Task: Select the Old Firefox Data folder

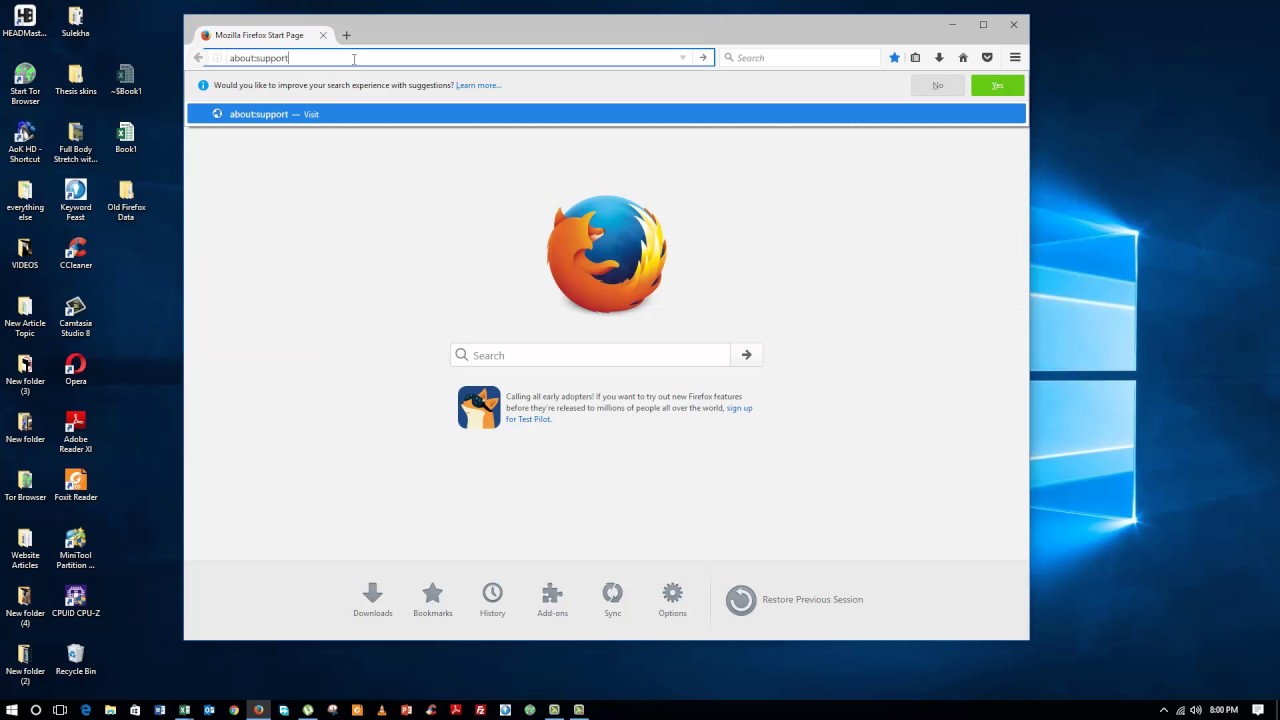Action: [x=126, y=200]
